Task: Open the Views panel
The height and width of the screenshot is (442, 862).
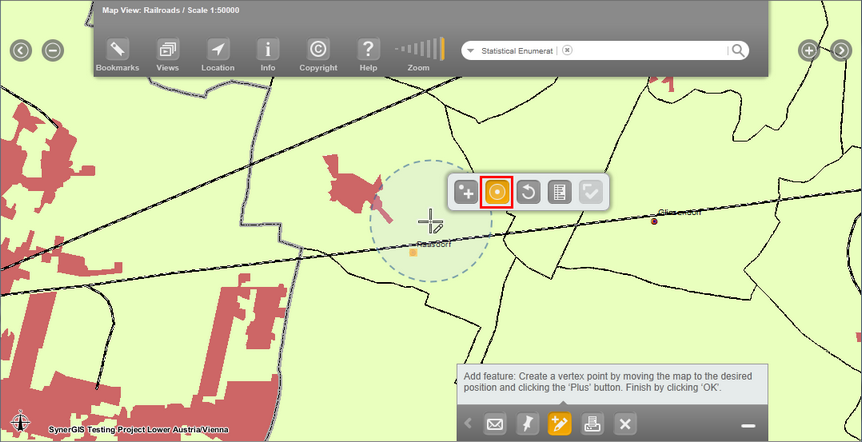Action: coord(167,52)
